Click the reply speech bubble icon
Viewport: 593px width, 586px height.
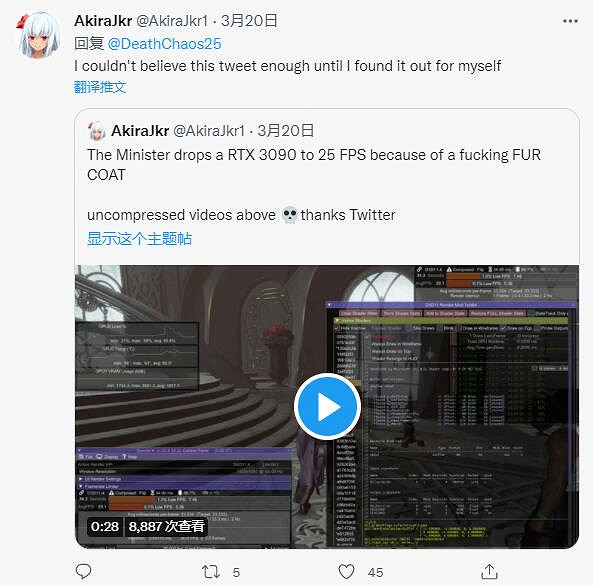pos(83,571)
